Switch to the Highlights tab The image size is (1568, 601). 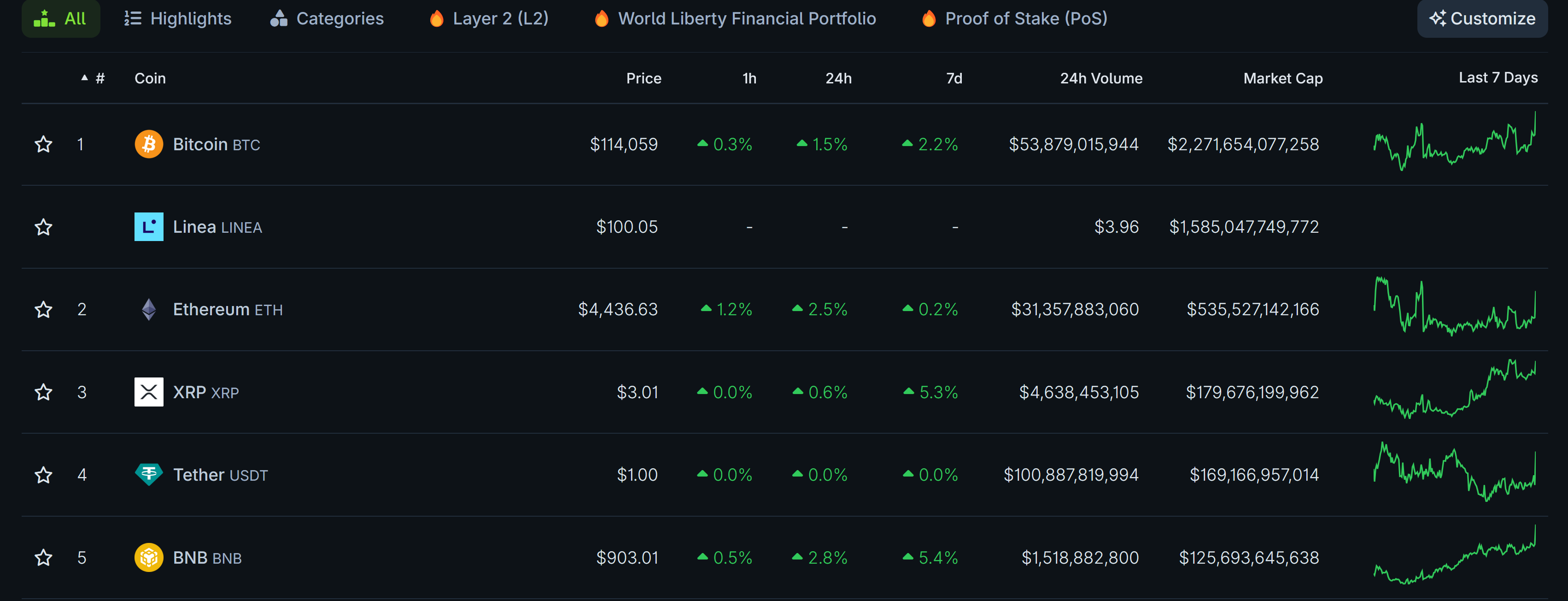[177, 18]
